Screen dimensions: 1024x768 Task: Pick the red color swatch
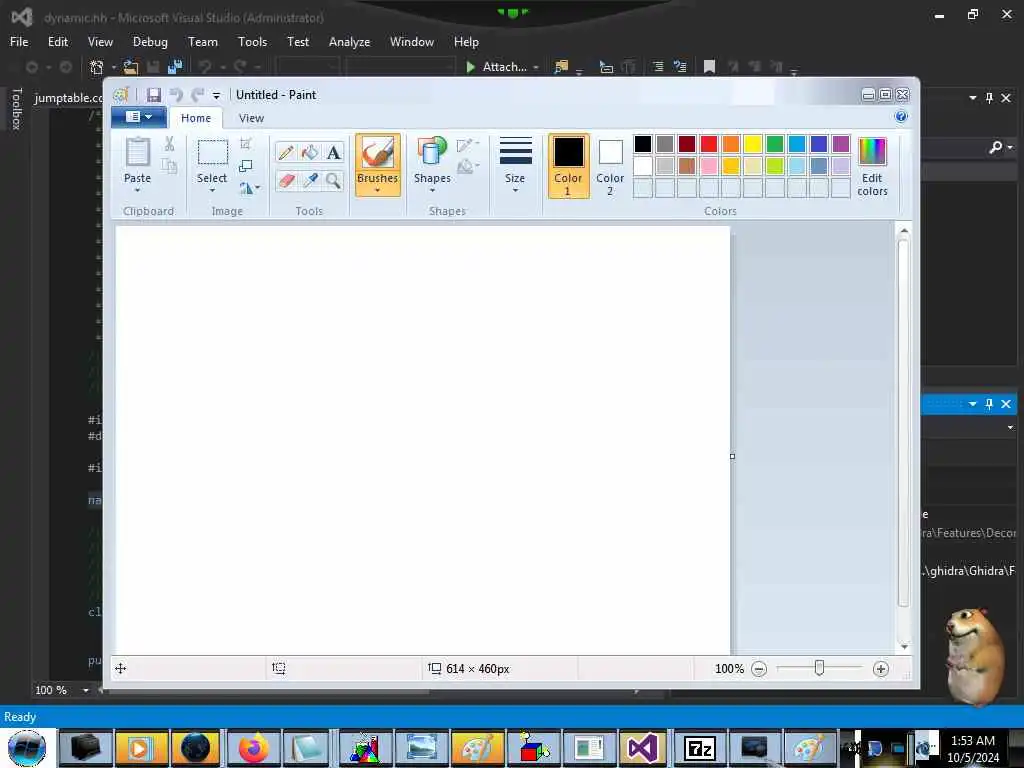709,144
